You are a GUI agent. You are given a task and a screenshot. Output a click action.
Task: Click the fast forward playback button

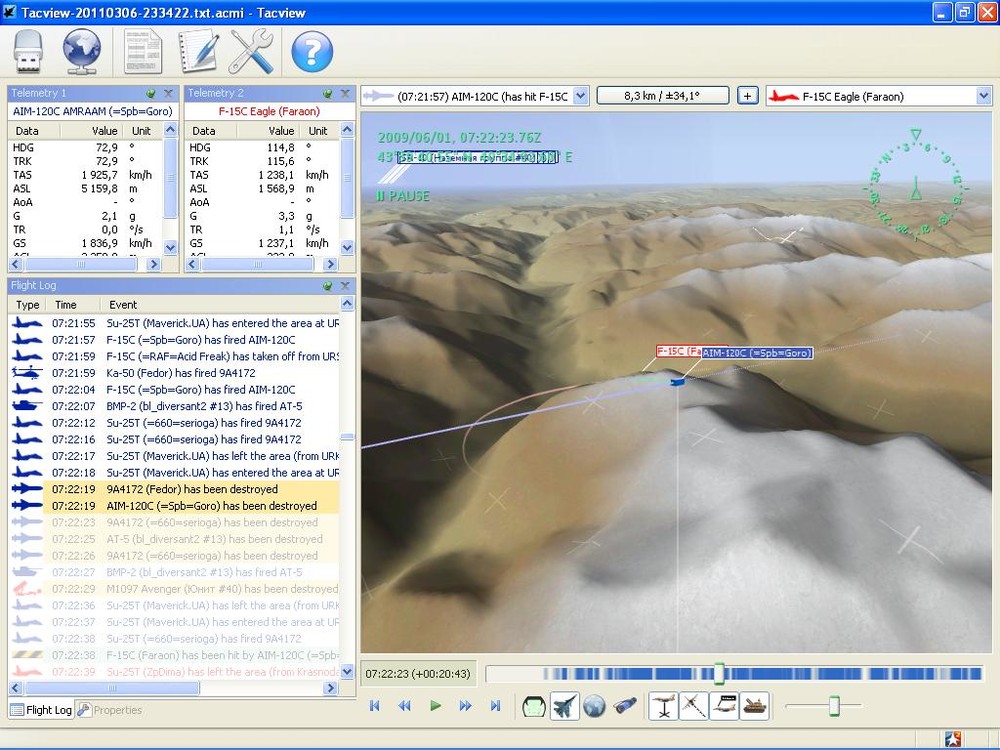tap(466, 705)
